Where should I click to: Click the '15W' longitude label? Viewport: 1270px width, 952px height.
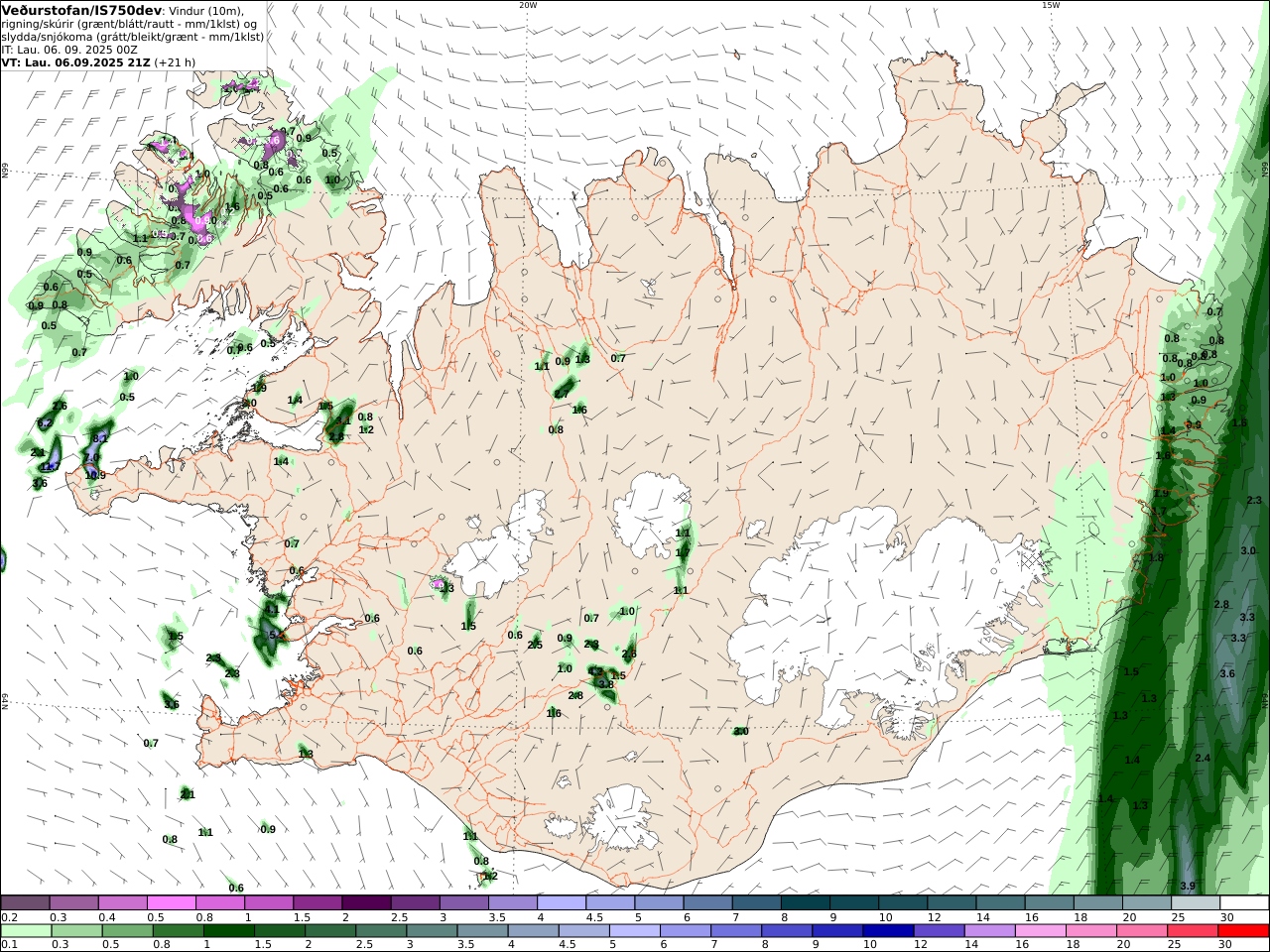click(x=1051, y=5)
